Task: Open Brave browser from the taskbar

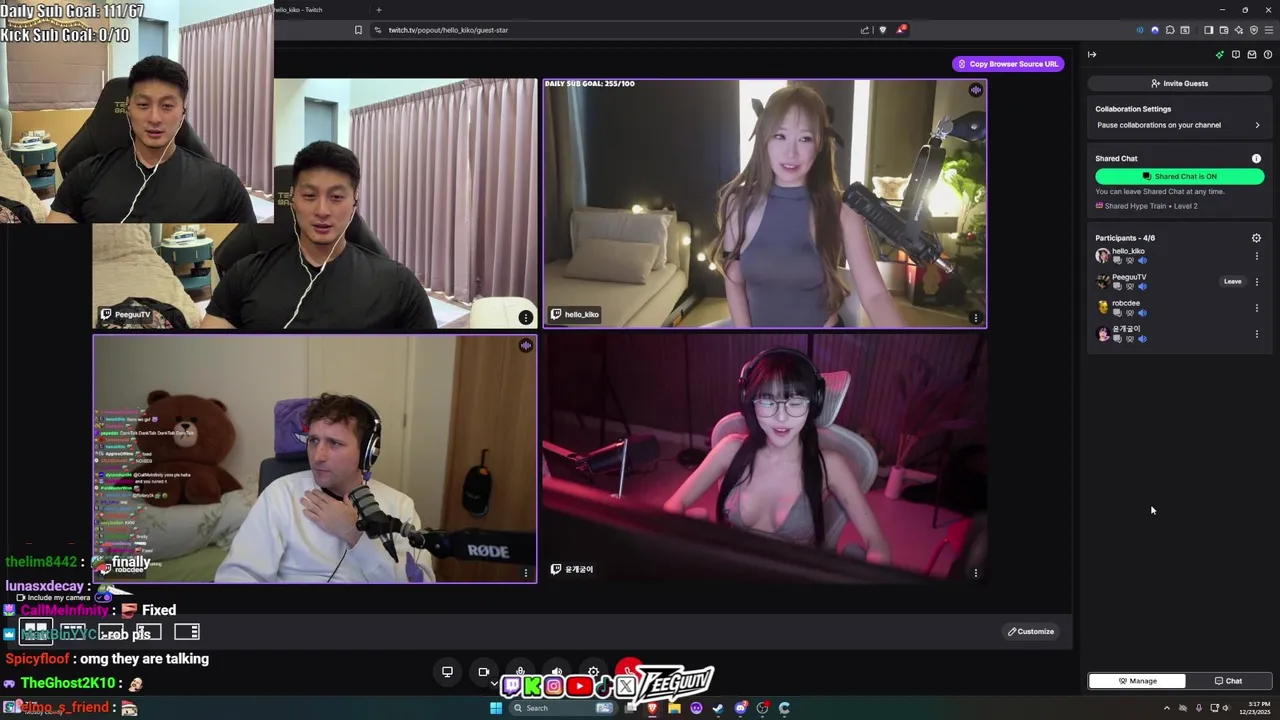Action: pyautogui.click(x=652, y=708)
